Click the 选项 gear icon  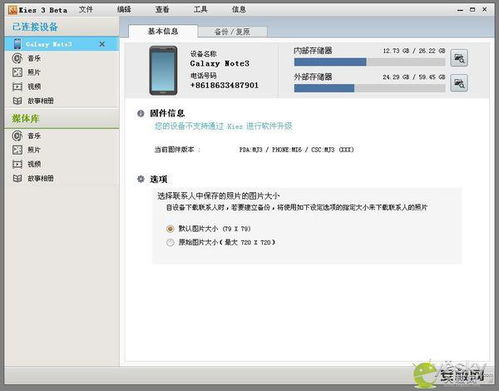(141, 179)
